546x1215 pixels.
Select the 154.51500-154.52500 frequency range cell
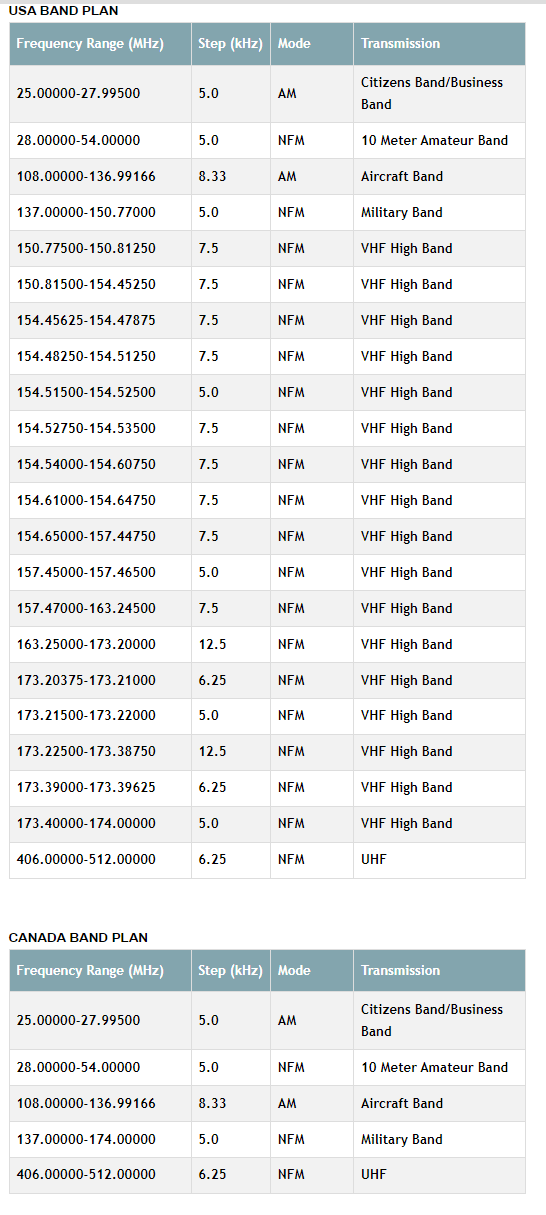pyautogui.click(x=100, y=393)
